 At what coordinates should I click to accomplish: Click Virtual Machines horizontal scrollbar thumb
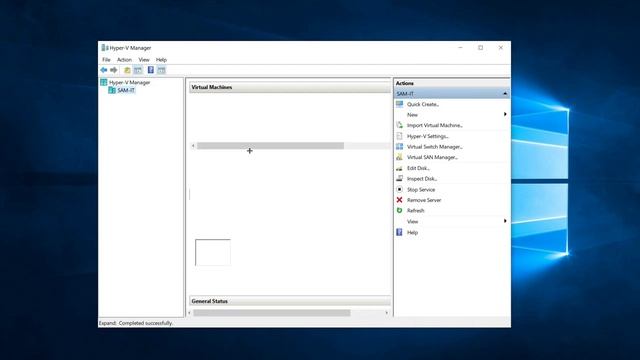coord(270,146)
